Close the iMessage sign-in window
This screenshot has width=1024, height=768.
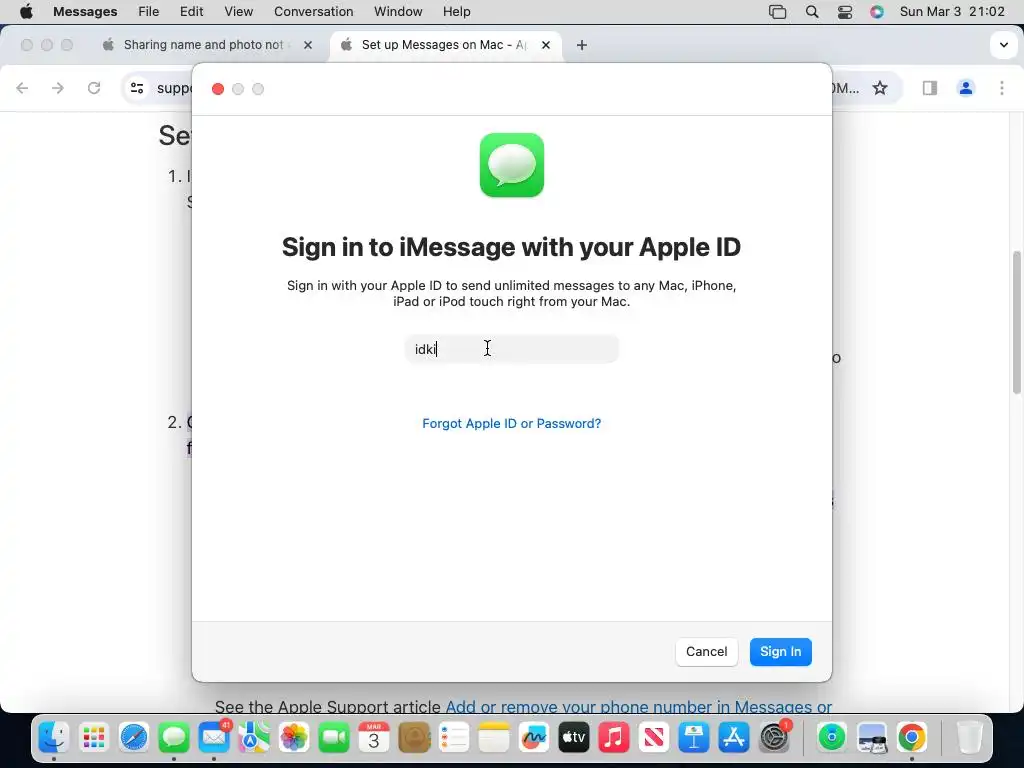pyautogui.click(x=218, y=89)
